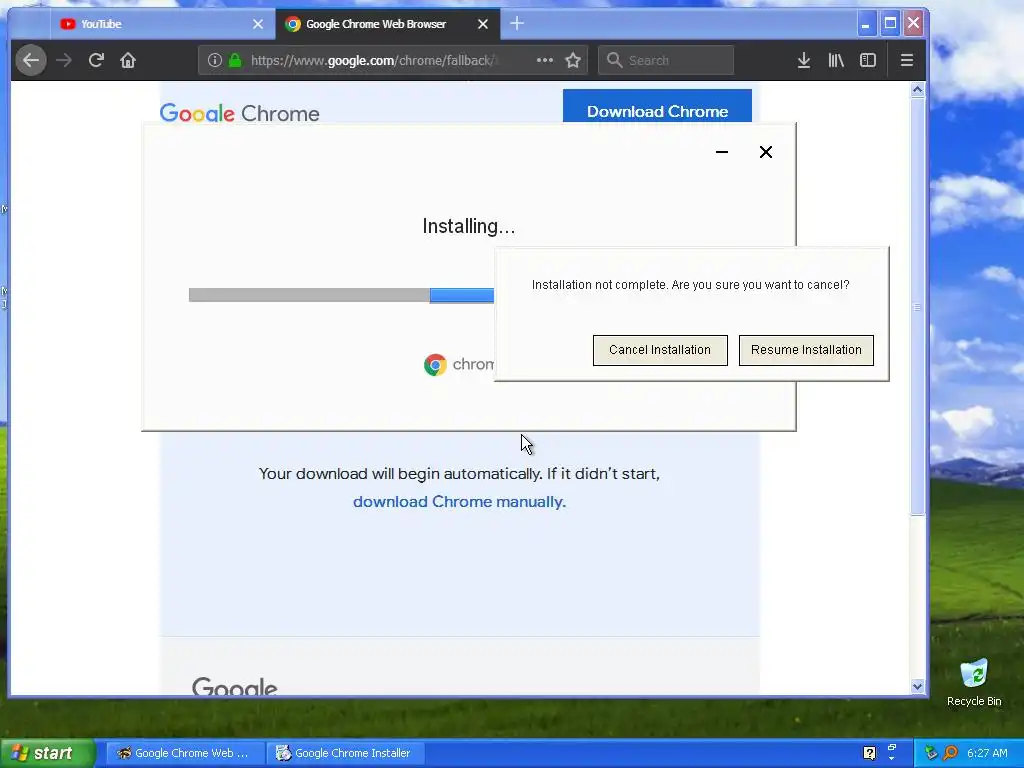Show site information icon in the address bar
1024x768 pixels.
click(214, 61)
